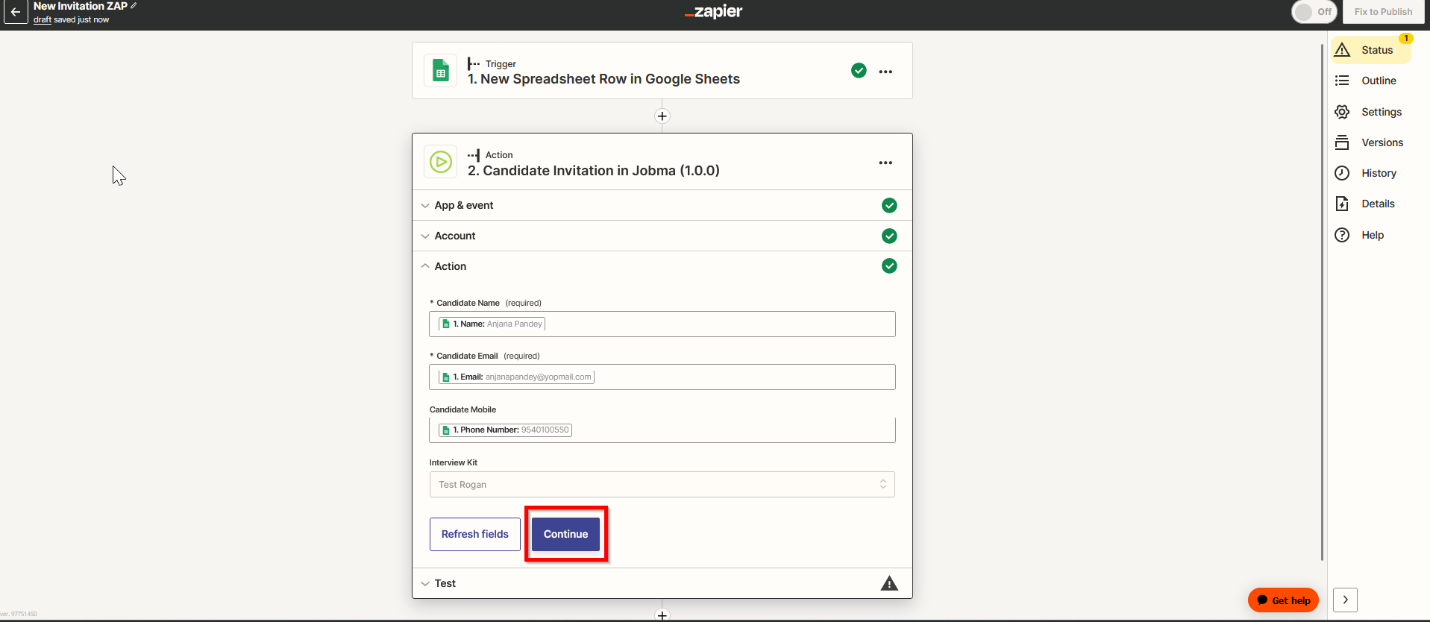1430x622 pixels.
Task: Expand the App & event section
Action: click(662, 205)
